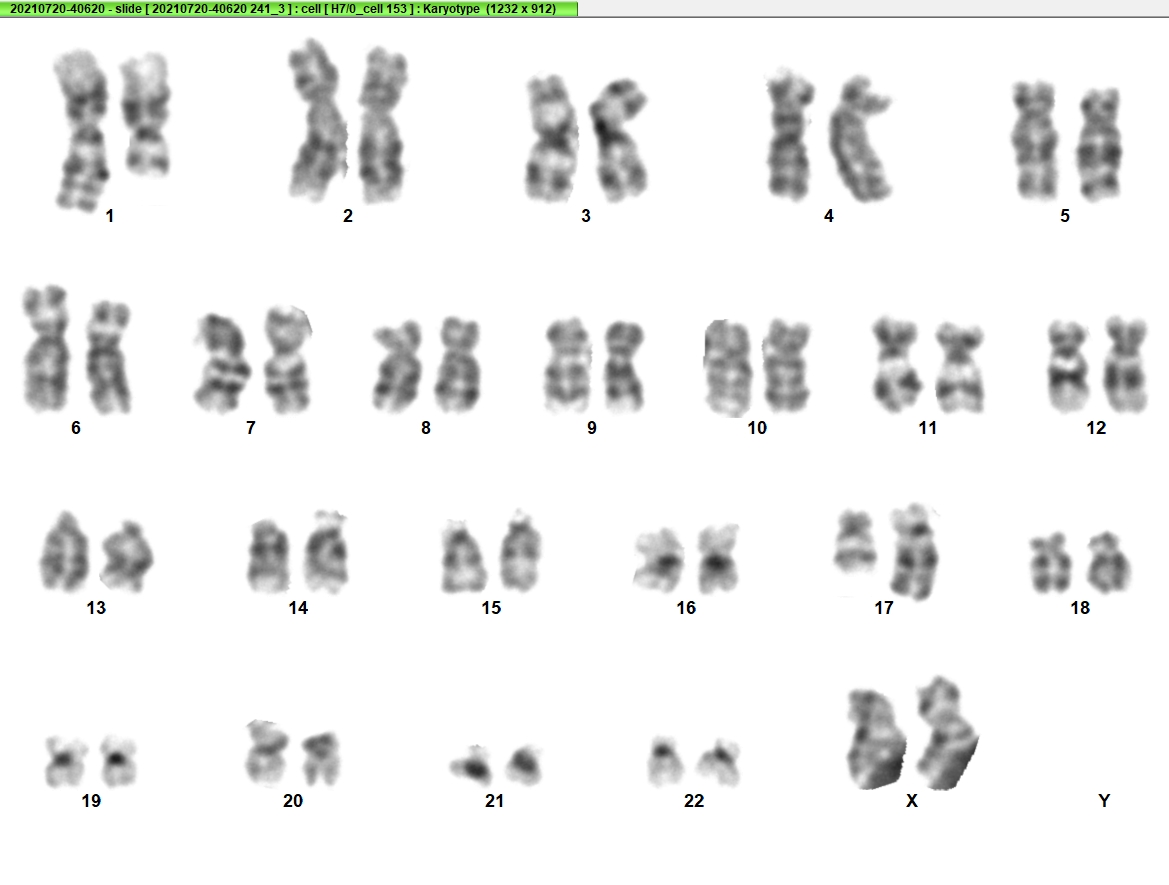The image size is (1169, 885).
Task: Select the right chromosome 15 image
Action: click(520, 551)
